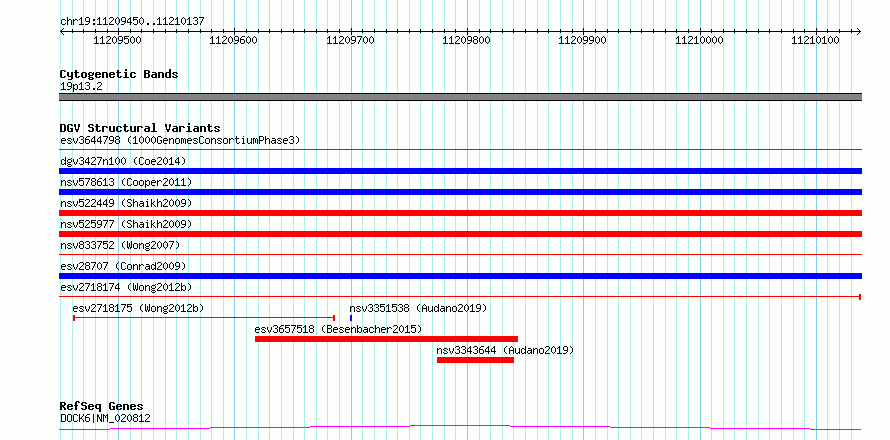Screen dimensions: 890x440
Task: Open nsv833752 (Wong2007) variant label
Action: tap(120, 245)
